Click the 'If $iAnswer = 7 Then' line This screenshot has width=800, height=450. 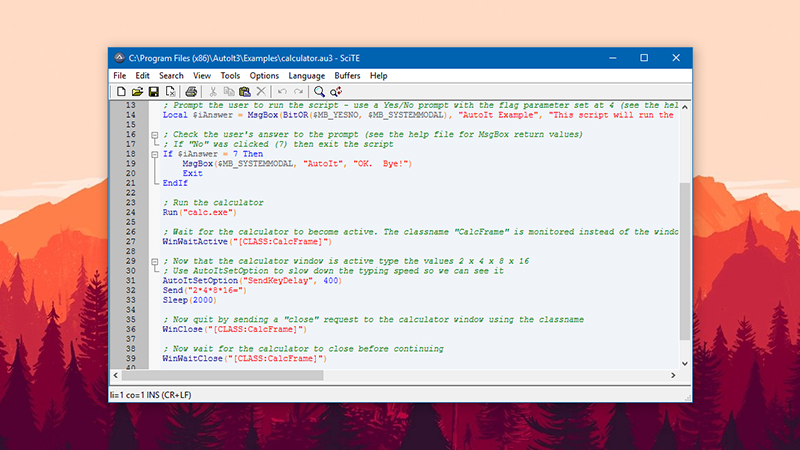coord(213,154)
